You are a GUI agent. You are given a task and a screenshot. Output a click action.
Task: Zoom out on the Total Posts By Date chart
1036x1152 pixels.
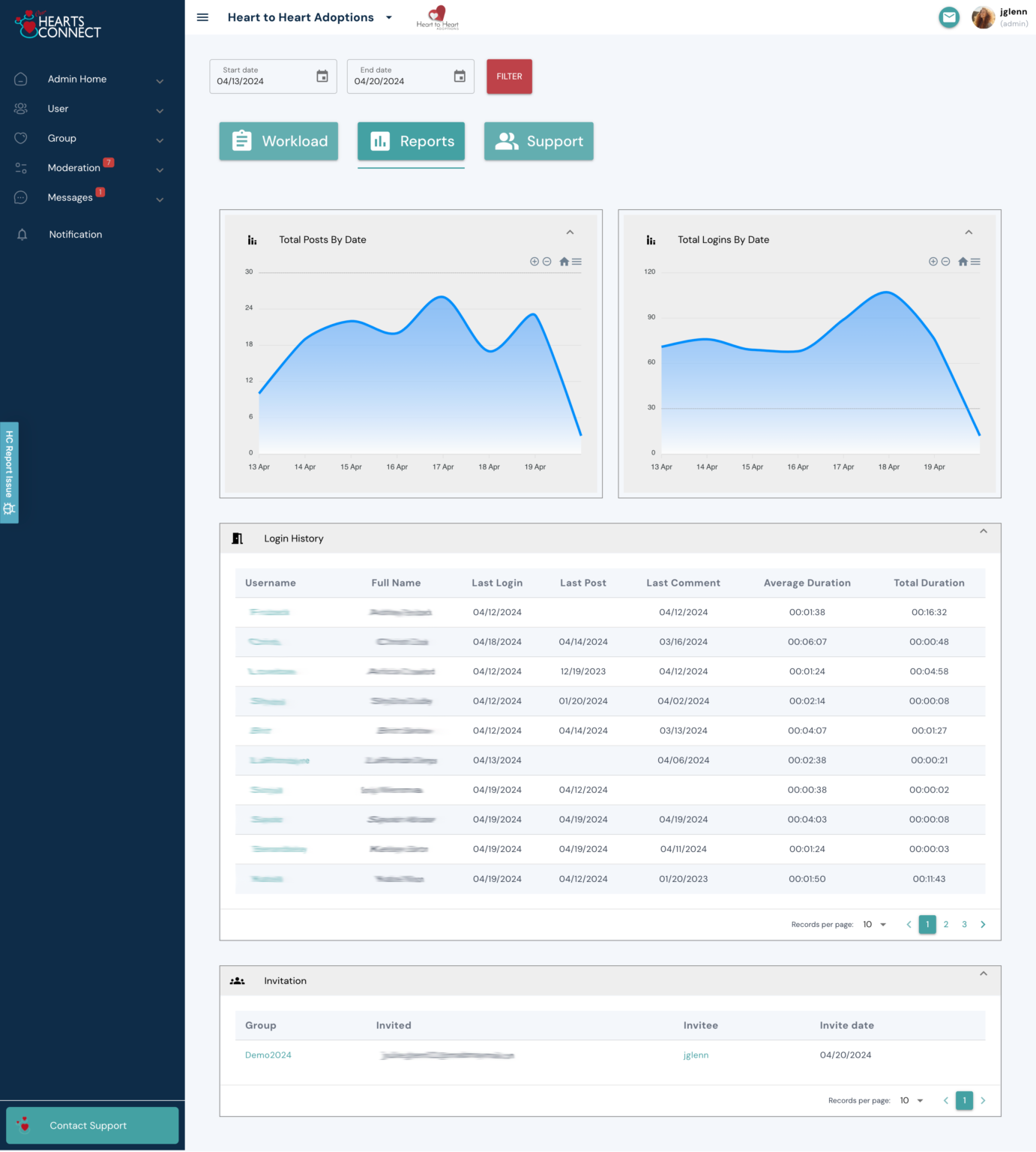[548, 261]
